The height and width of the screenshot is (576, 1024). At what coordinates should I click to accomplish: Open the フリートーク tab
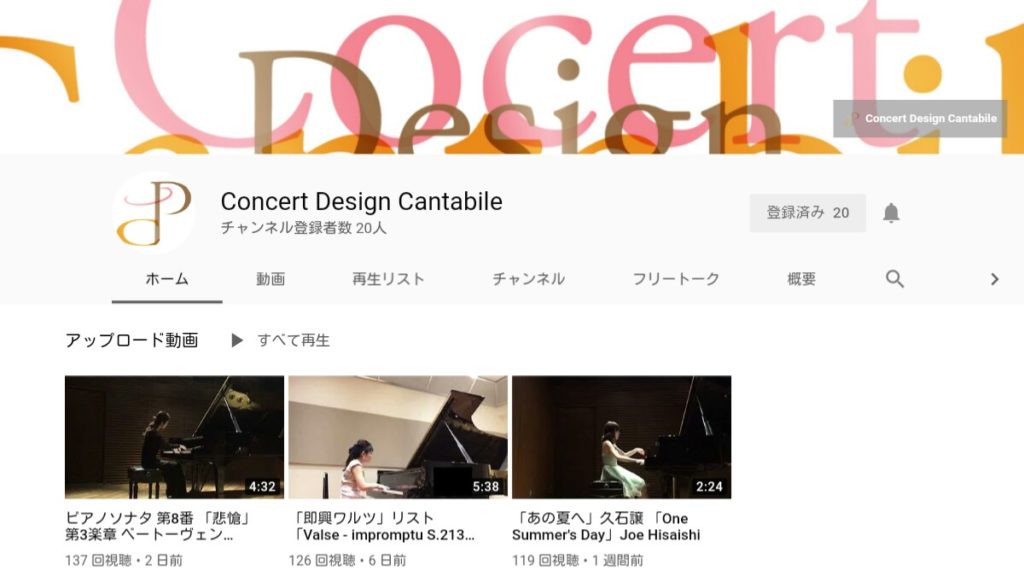675,279
